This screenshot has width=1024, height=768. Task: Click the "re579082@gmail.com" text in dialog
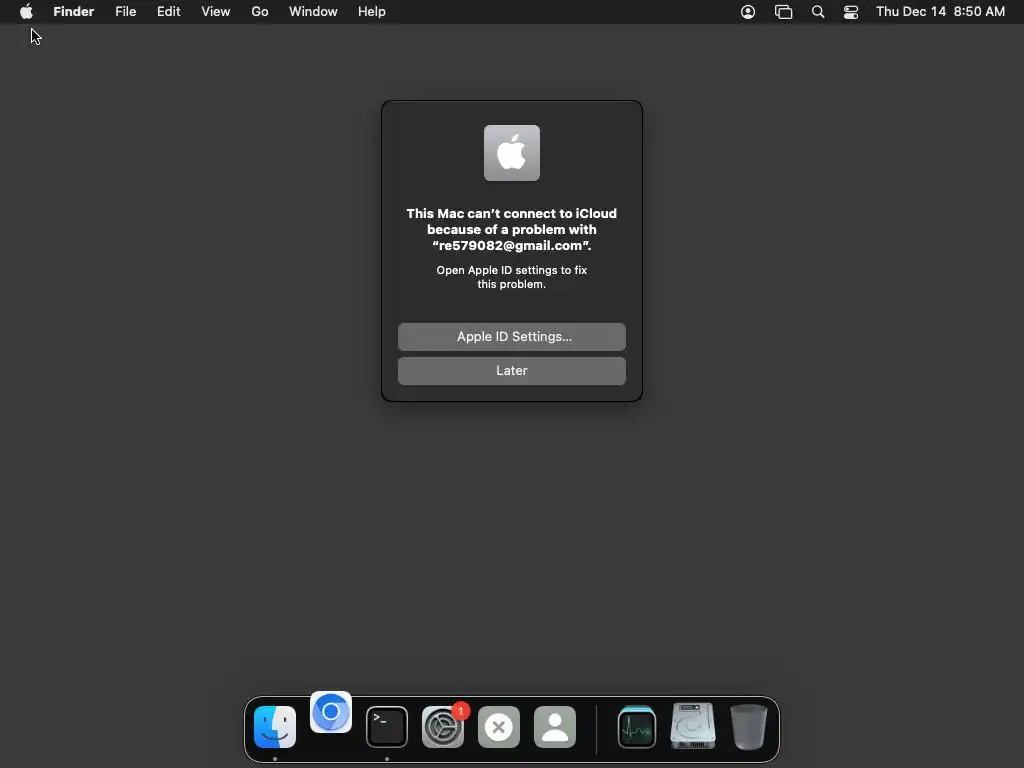[x=512, y=246]
